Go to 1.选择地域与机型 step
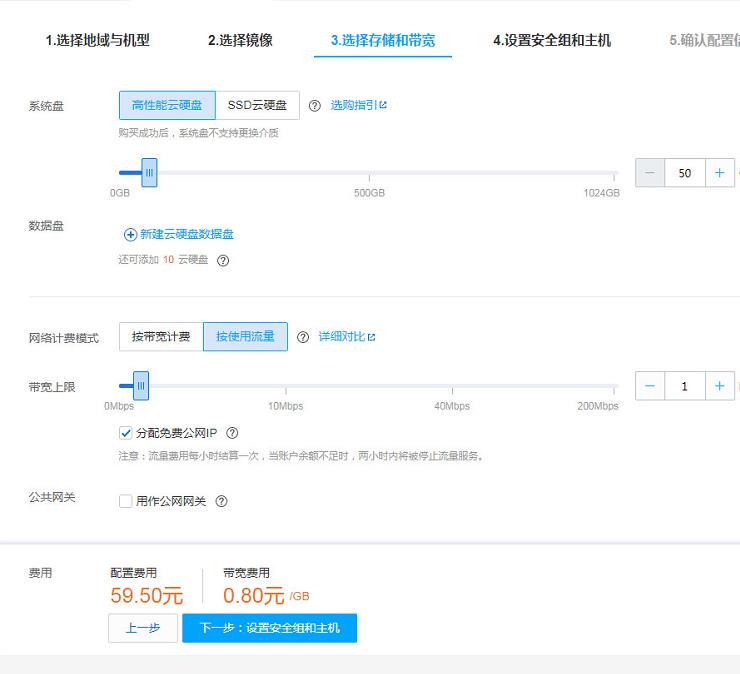Viewport: 740px width, 674px height. tap(98, 41)
